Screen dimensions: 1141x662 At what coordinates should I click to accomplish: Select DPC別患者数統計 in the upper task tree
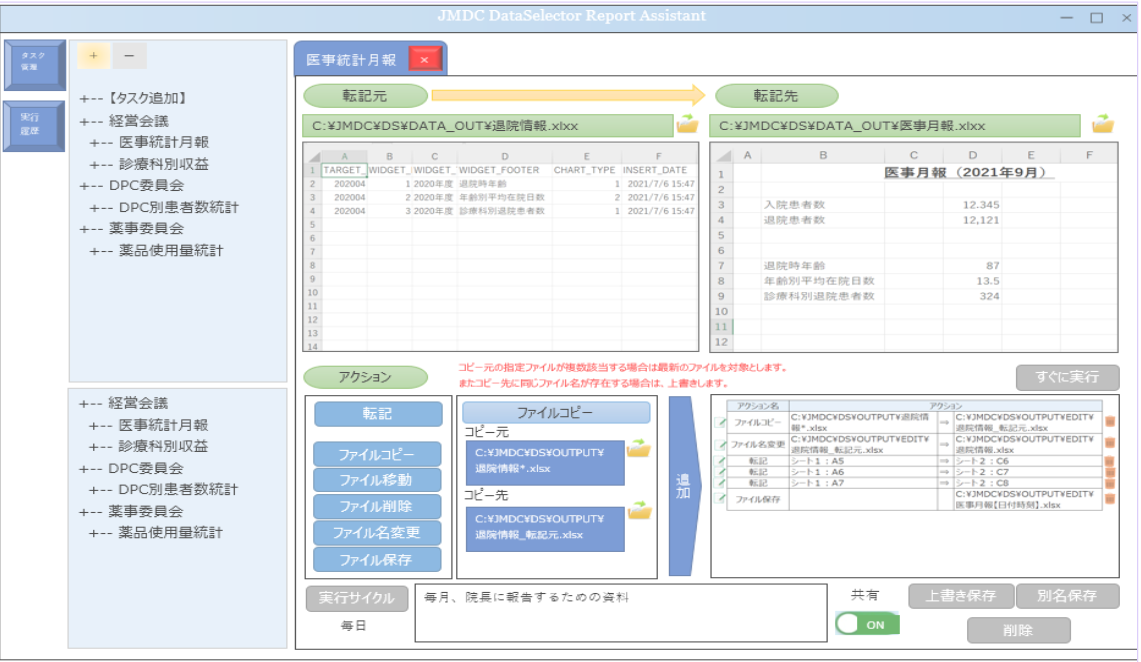click(164, 207)
